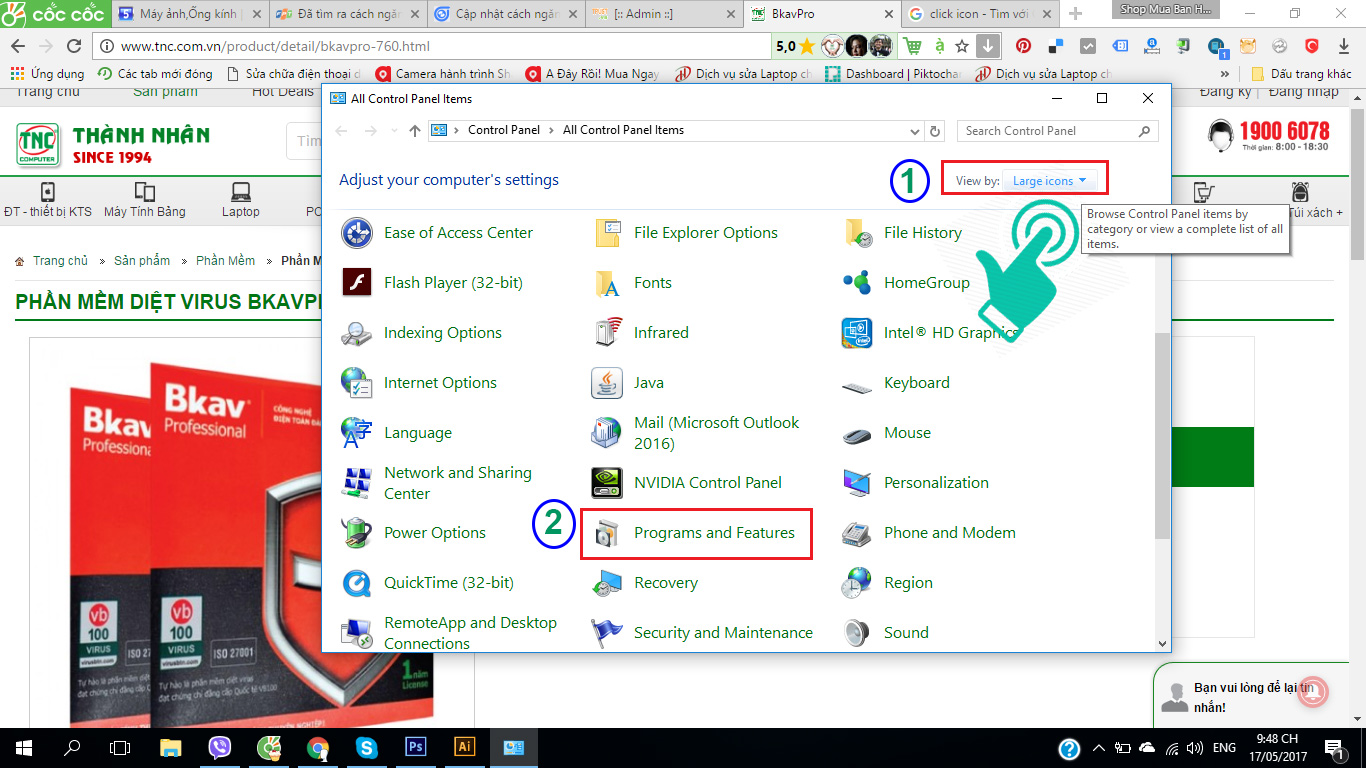1366x768 pixels.
Task: Click the Sound speaker icon
Action: point(857,633)
